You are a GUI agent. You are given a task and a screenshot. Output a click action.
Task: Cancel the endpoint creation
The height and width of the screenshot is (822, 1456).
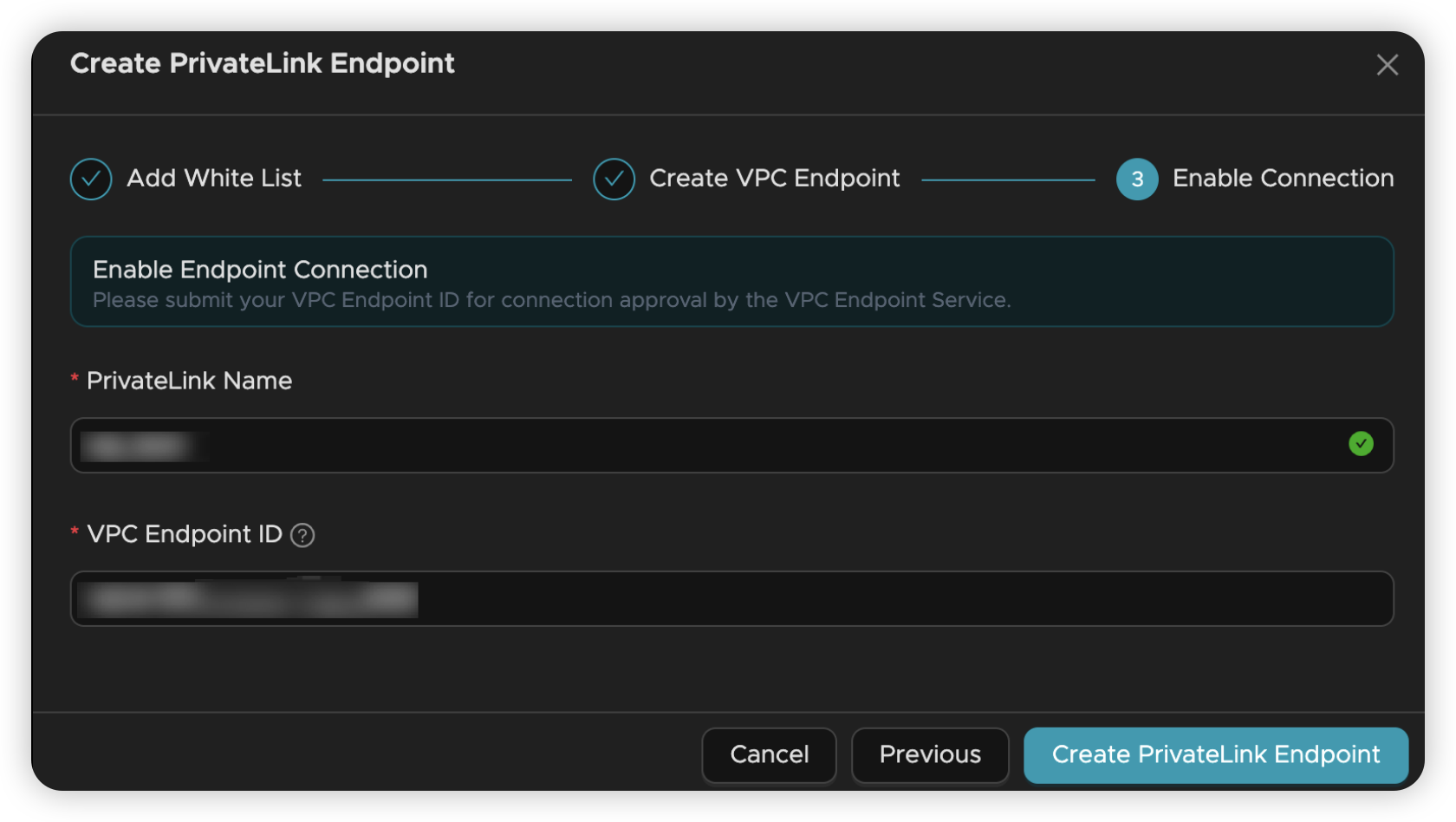(x=769, y=754)
